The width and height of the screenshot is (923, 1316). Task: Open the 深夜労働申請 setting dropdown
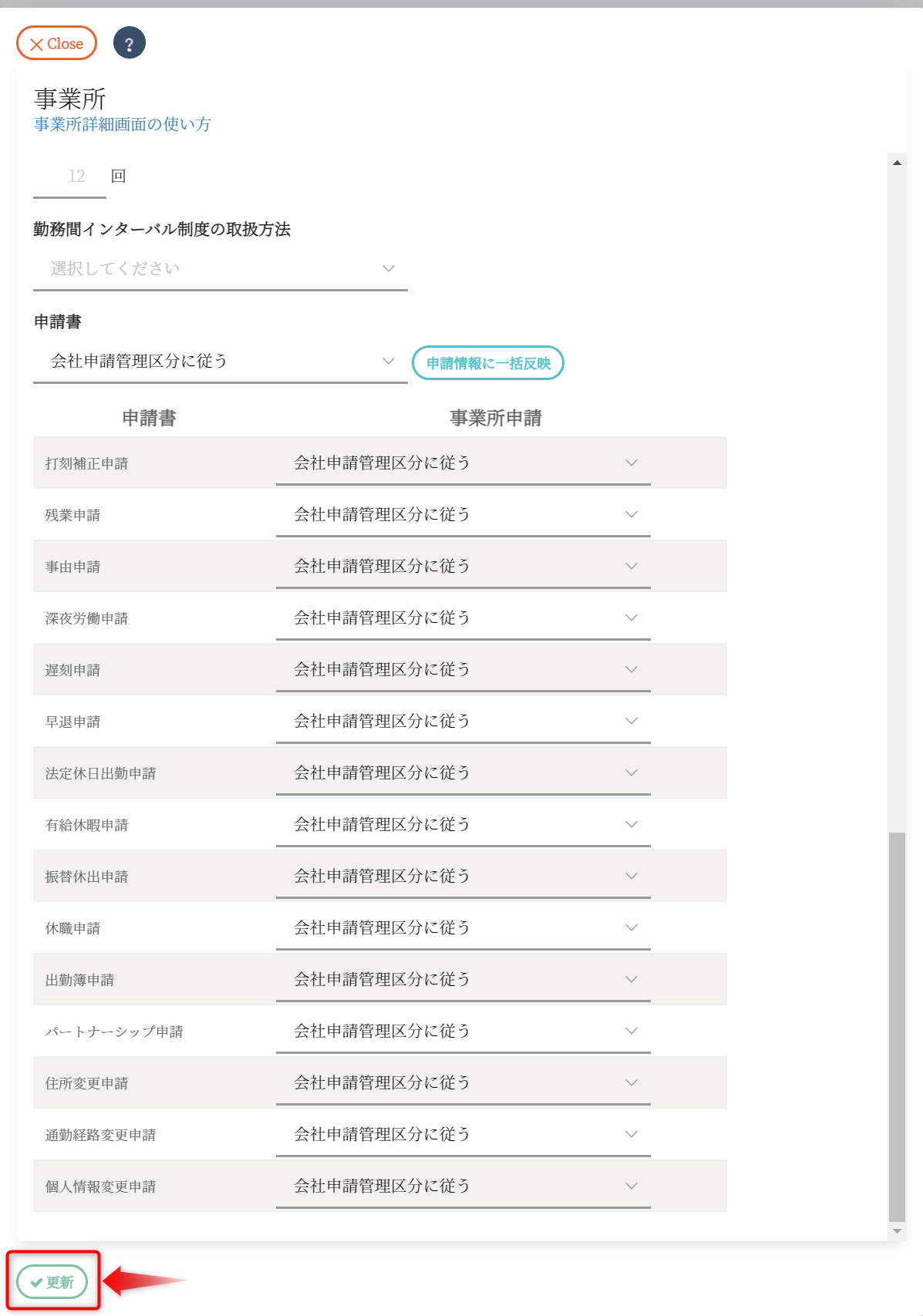click(463, 618)
